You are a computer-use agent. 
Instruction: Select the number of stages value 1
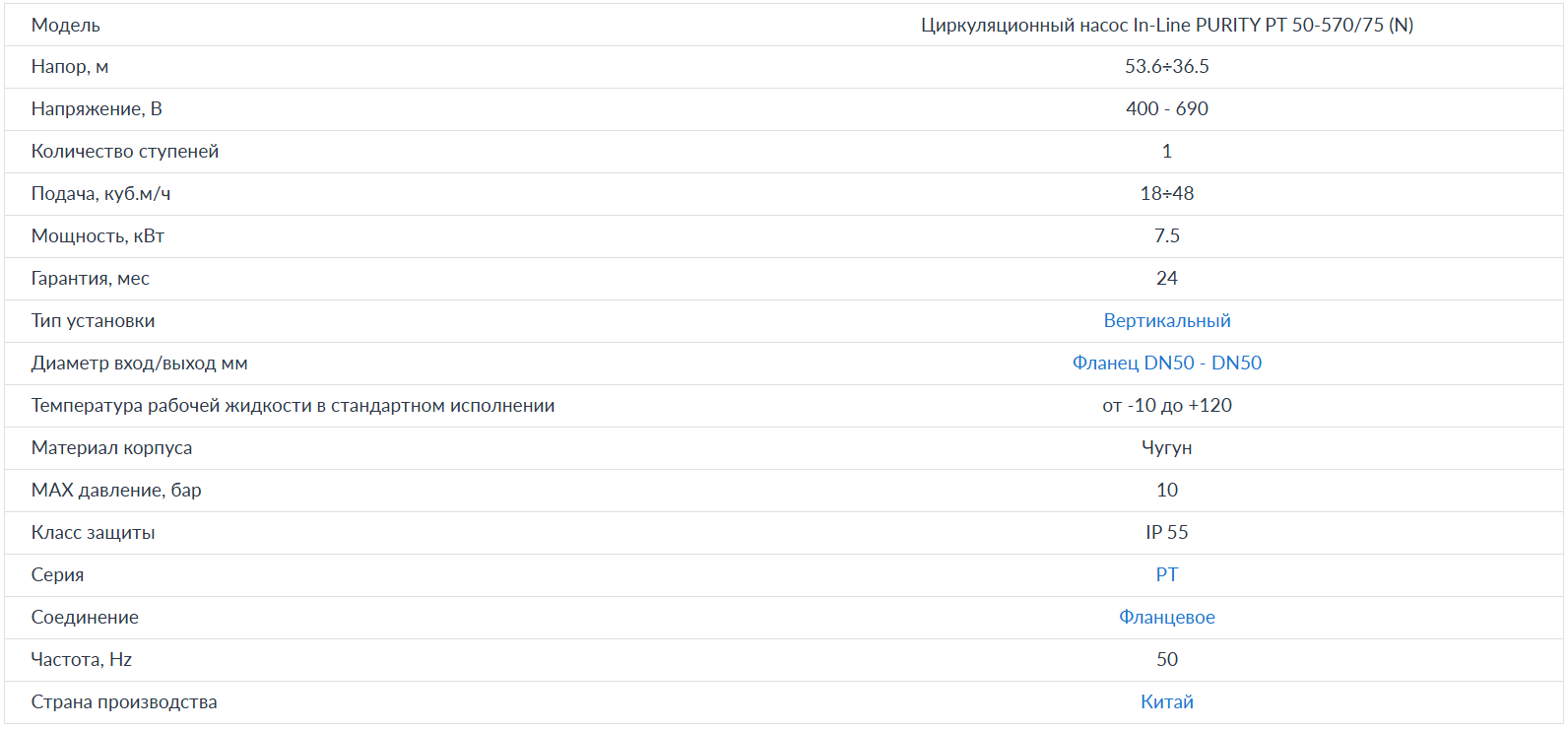[x=1166, y=152]
